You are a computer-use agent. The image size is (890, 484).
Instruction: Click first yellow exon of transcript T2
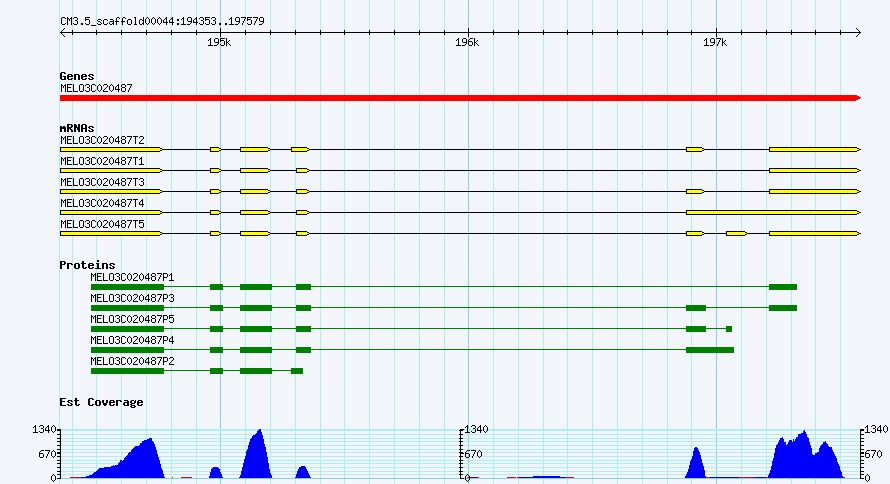111,149
